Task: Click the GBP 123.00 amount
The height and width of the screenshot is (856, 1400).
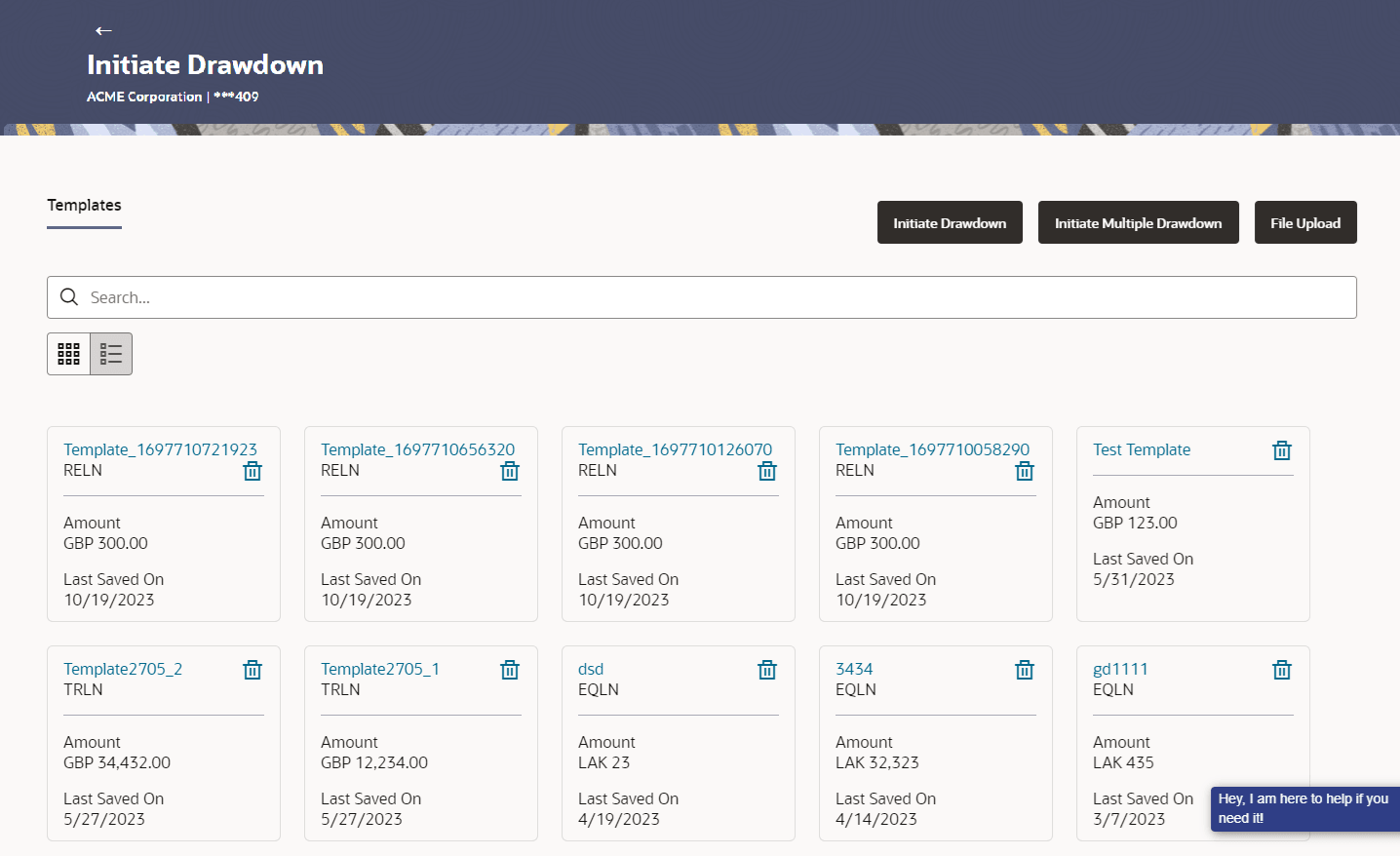Action: [1135, 523]
